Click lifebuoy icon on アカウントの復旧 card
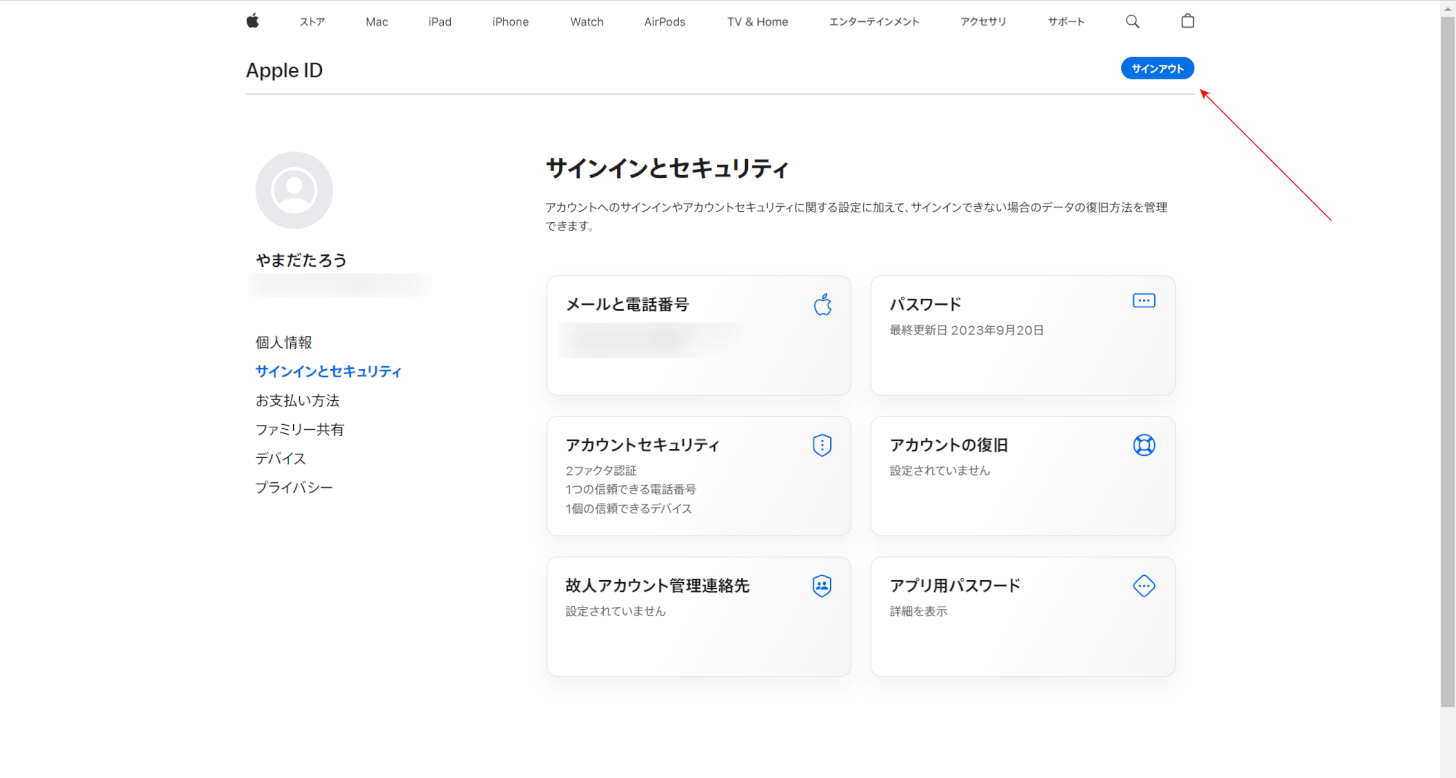 point(1144,445)
